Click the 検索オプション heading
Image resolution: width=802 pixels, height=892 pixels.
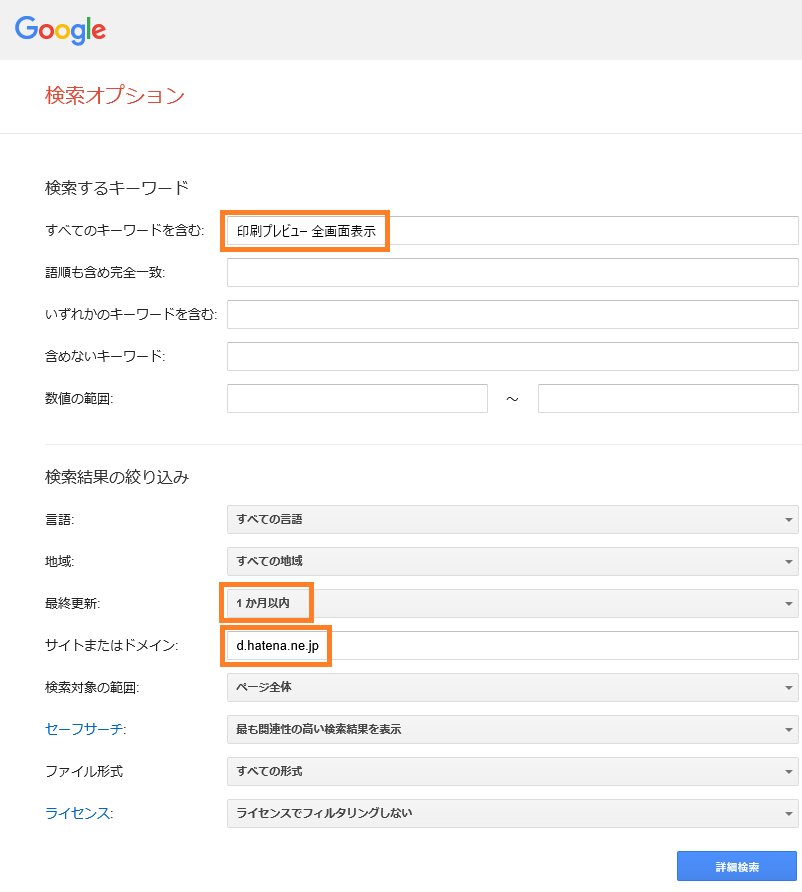point(115,95)
